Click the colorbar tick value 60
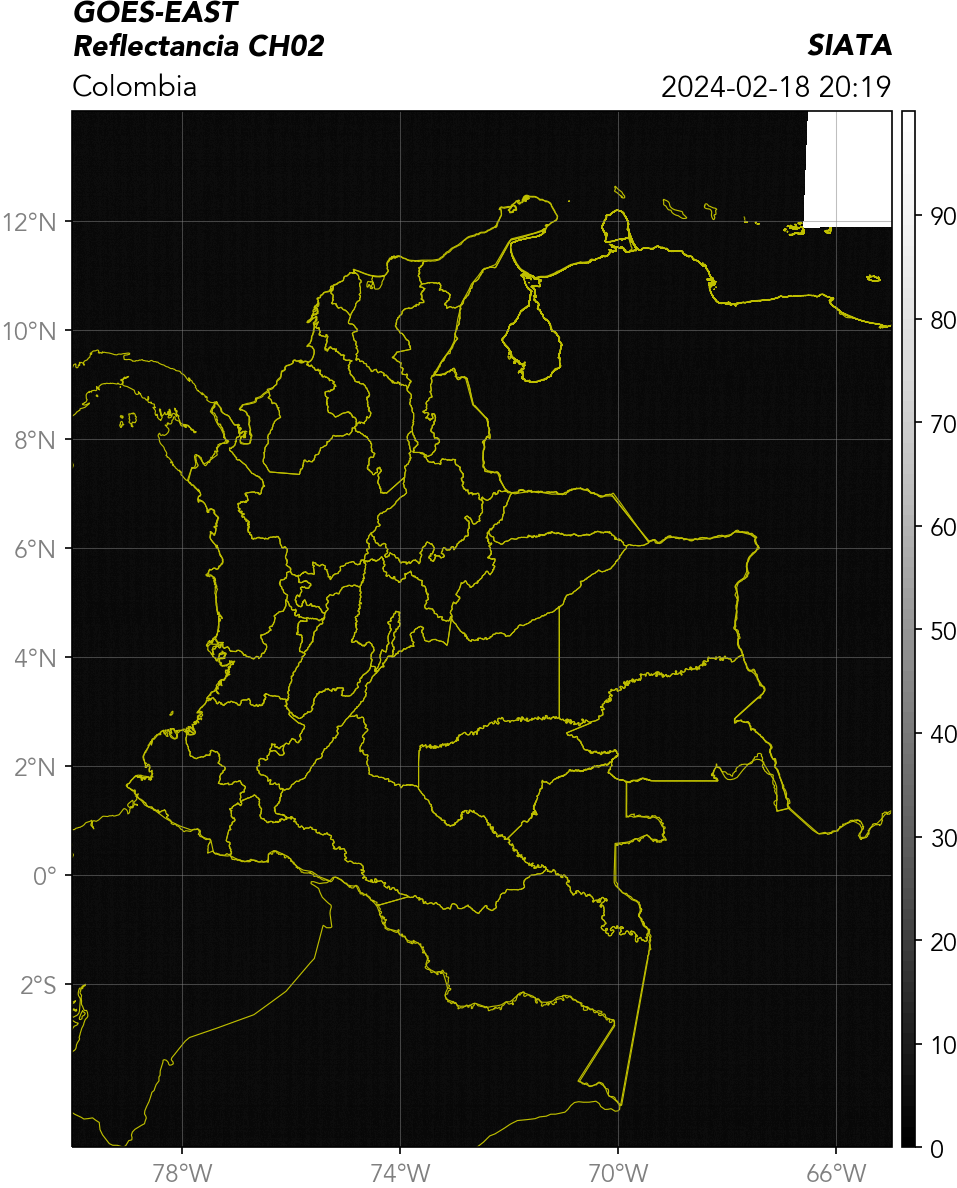Viewport: 957px width, 1188px height. pyautogui.click(x=943, y=527)
